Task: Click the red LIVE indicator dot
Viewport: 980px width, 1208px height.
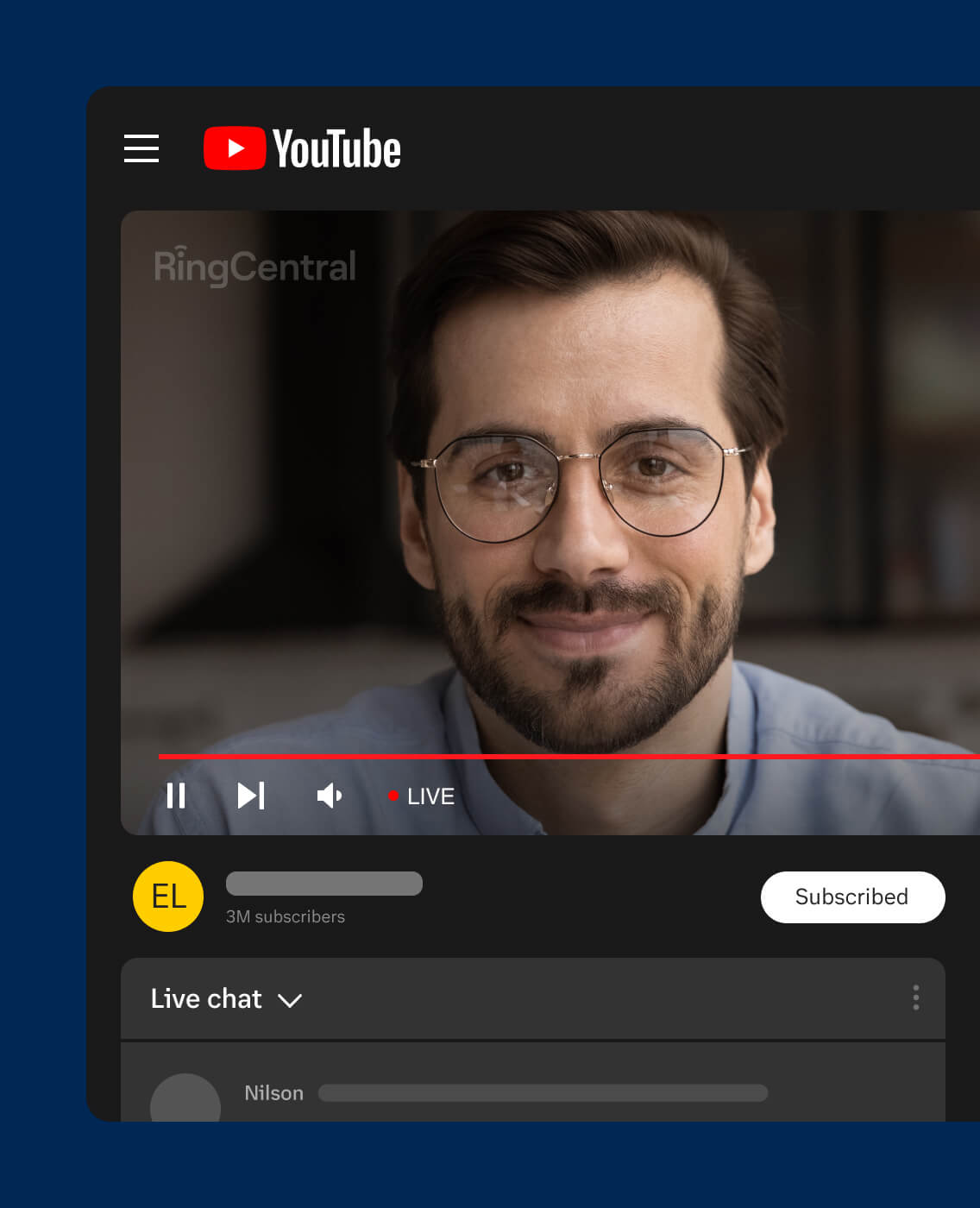Action: [394, 796]
